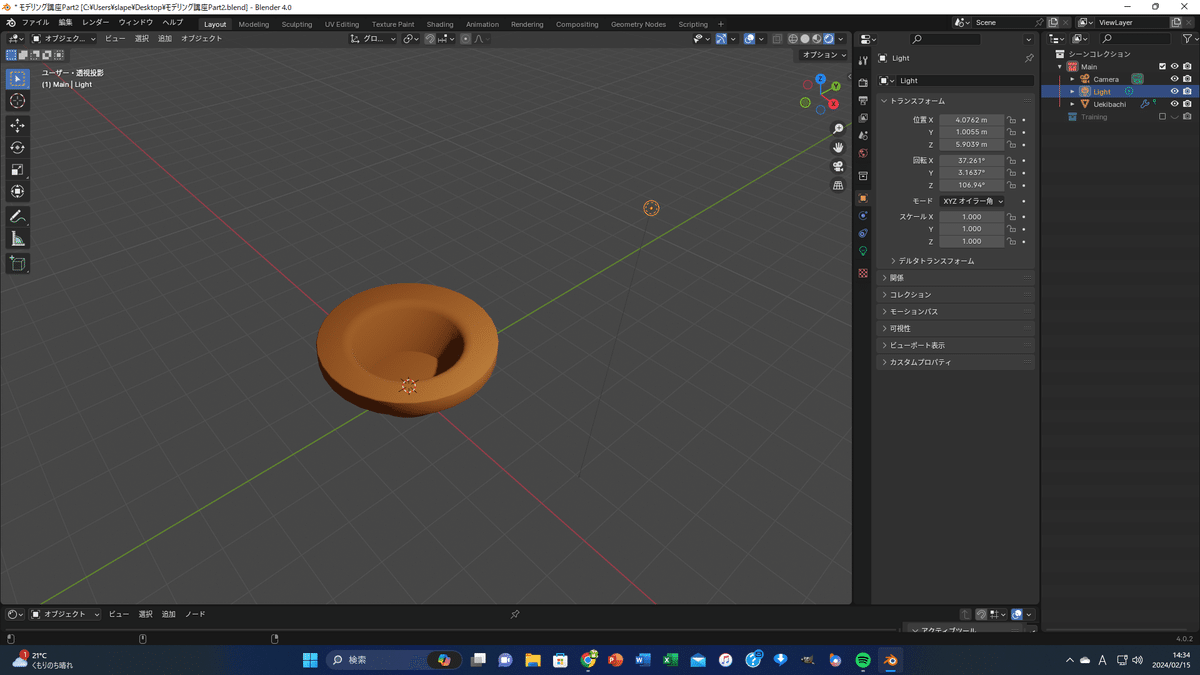Toggle X-ray mode in viewport header
The image size is (1200, 675).
[776, 39]
